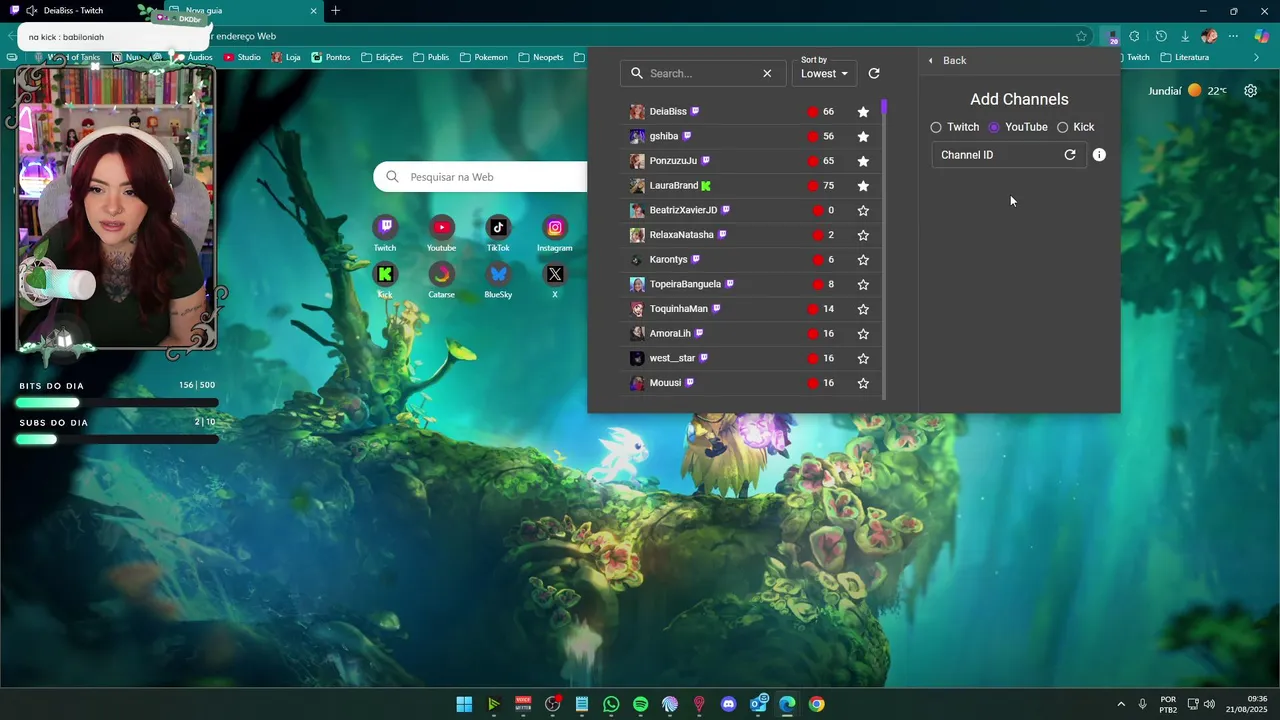This screenshot has width=1280, height=720.
Task: Open the TopeiraBanguela channel row
Action: pos(750,284)
